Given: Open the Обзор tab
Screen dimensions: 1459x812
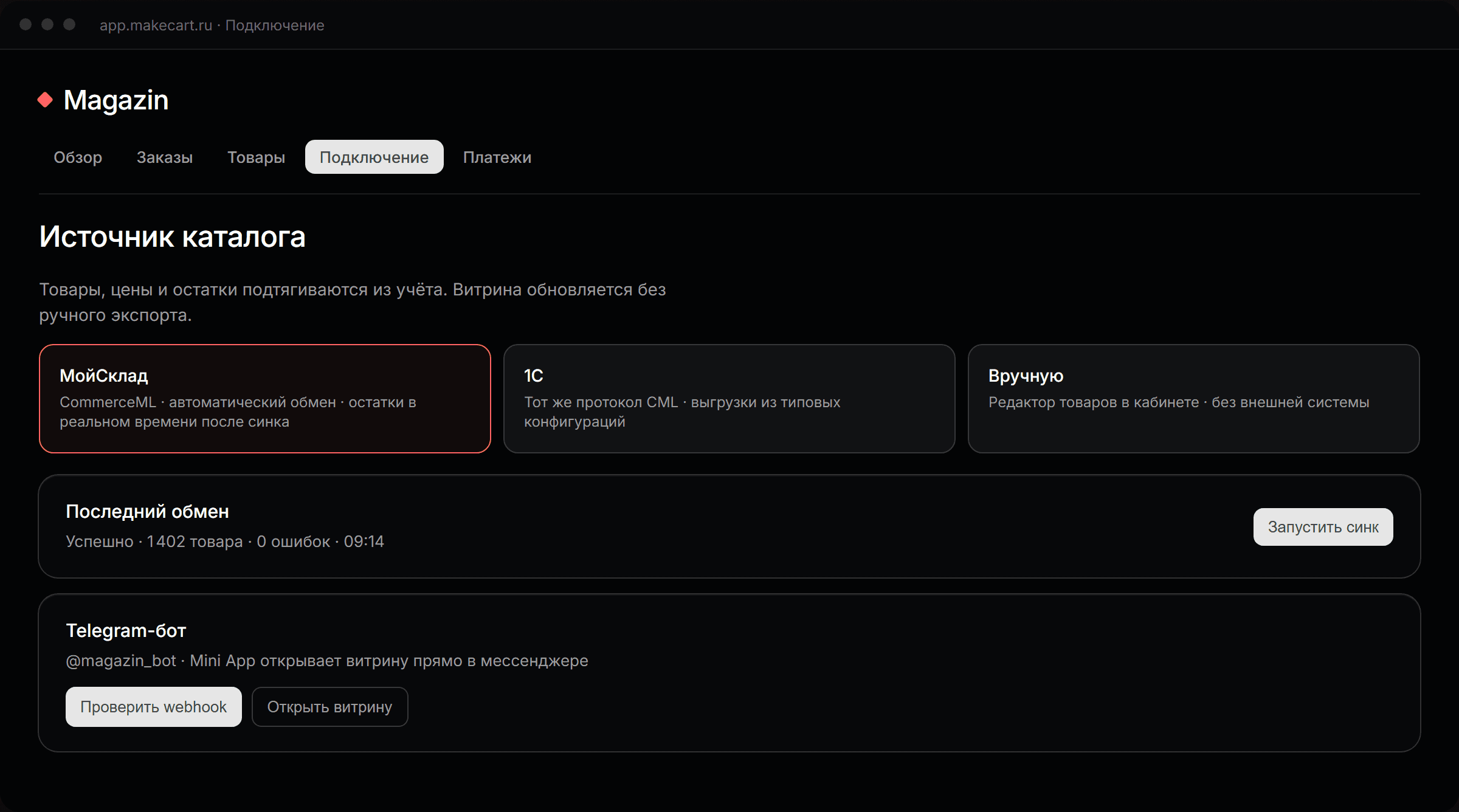Looking at the screenshot, I should click(x=78, y=157).
